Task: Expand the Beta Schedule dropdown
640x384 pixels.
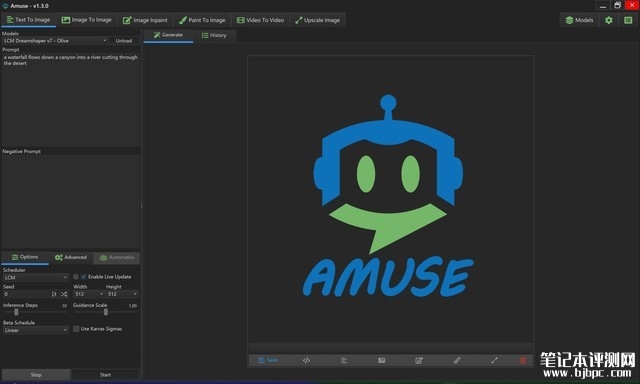Action: [x=36, y=330]
